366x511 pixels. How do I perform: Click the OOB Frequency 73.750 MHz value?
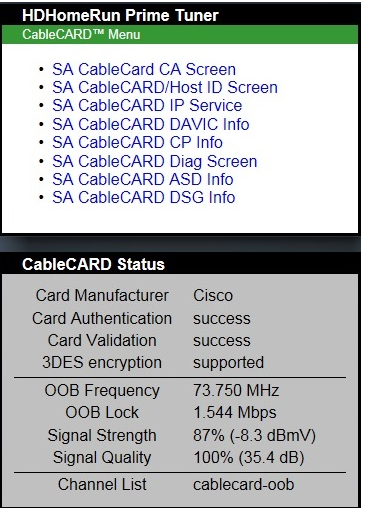pos(236,390)
